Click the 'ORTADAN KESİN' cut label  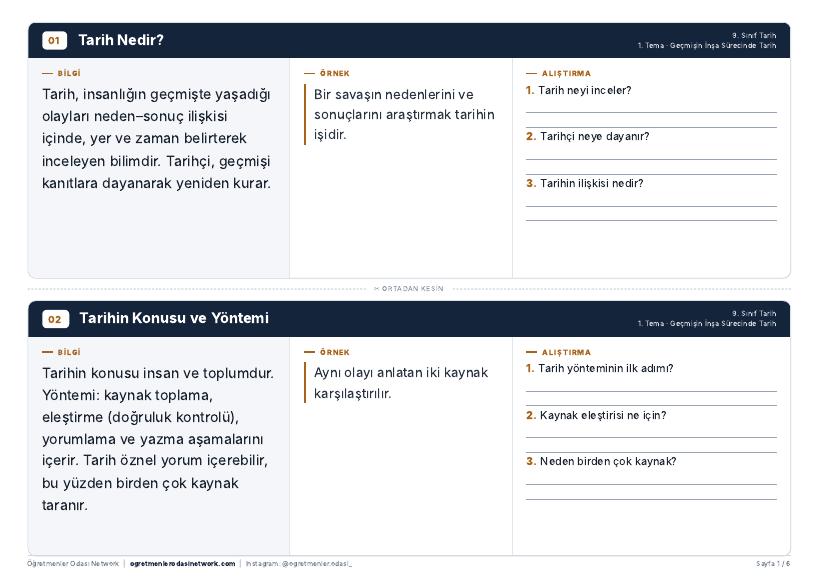[x=409, y=289]
